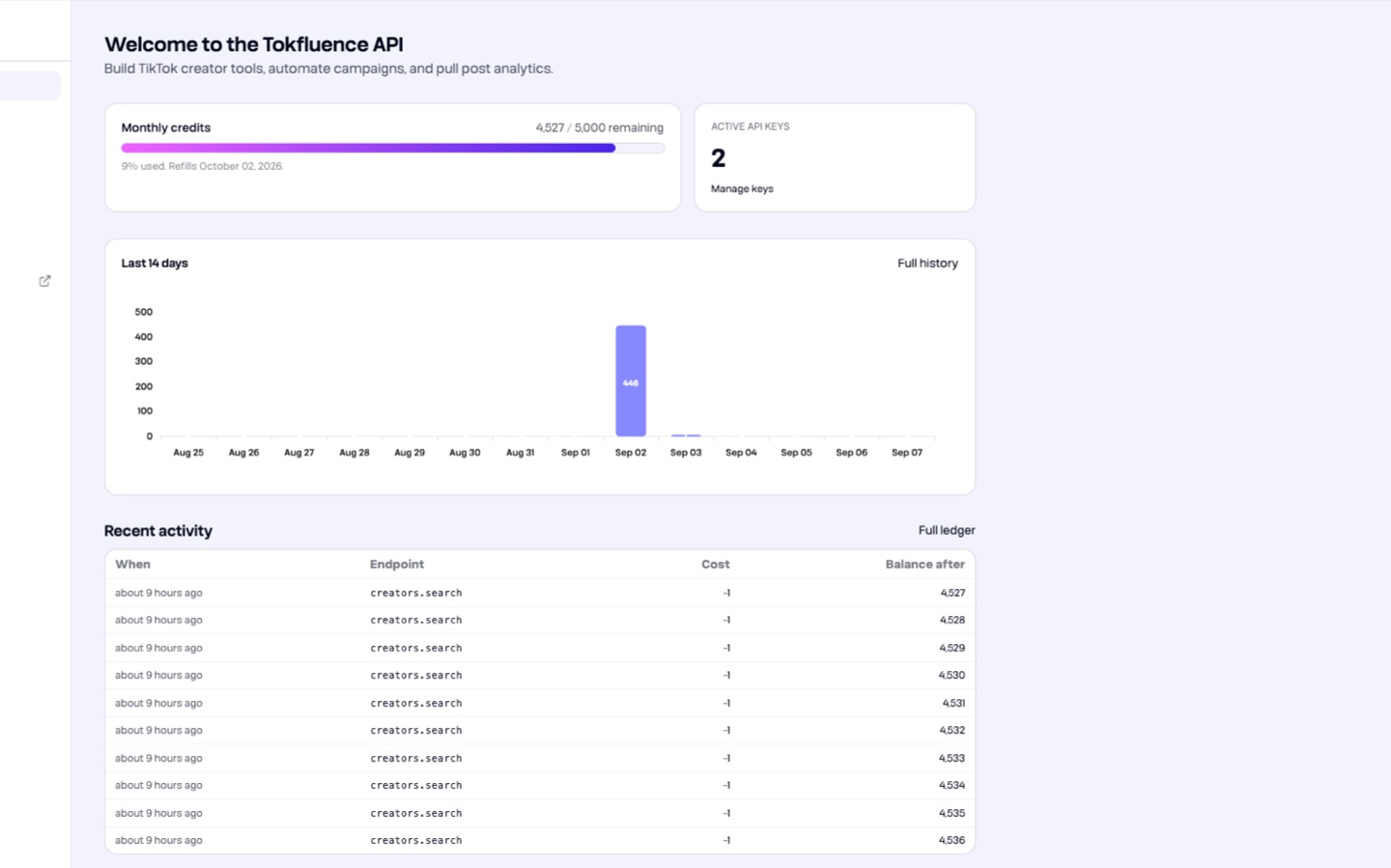1391x868 pixels.
Task: Click the "Sep 07" axis label
Action: point(907,453)
